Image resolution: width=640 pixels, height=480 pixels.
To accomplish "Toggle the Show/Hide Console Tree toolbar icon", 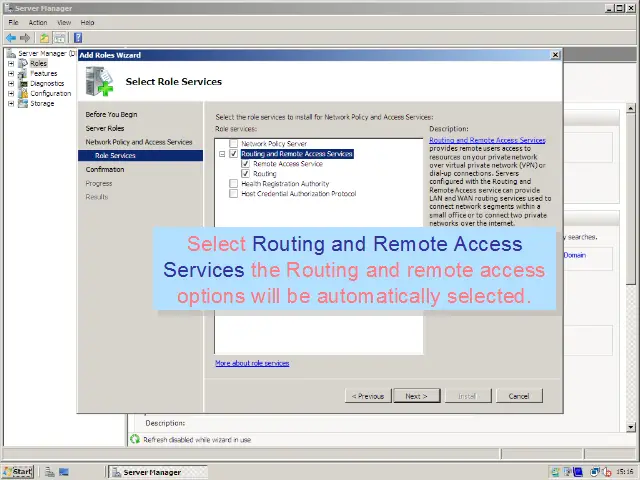I will [x=60, y=38].
